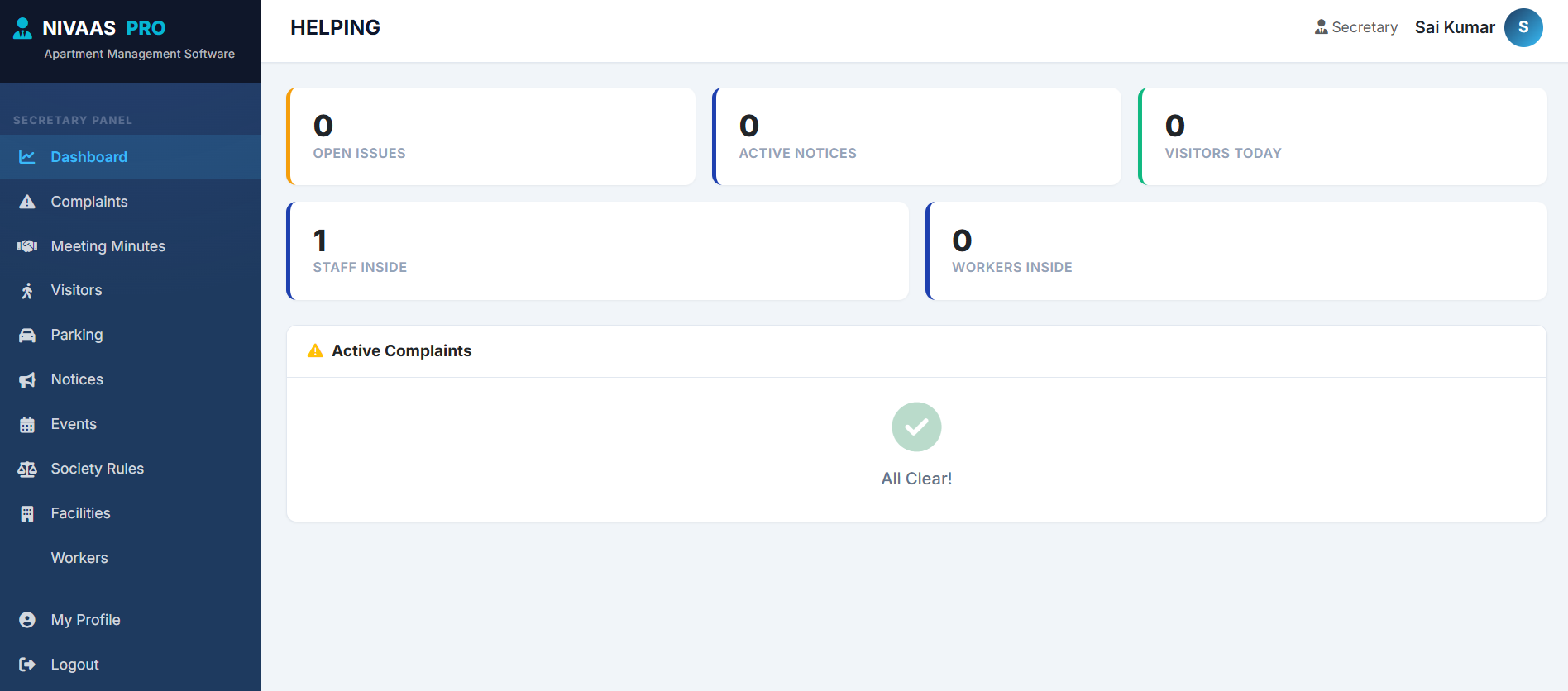Open the user avatar circle S
Screen dimensions: 1568x691
click(1523, 27)
